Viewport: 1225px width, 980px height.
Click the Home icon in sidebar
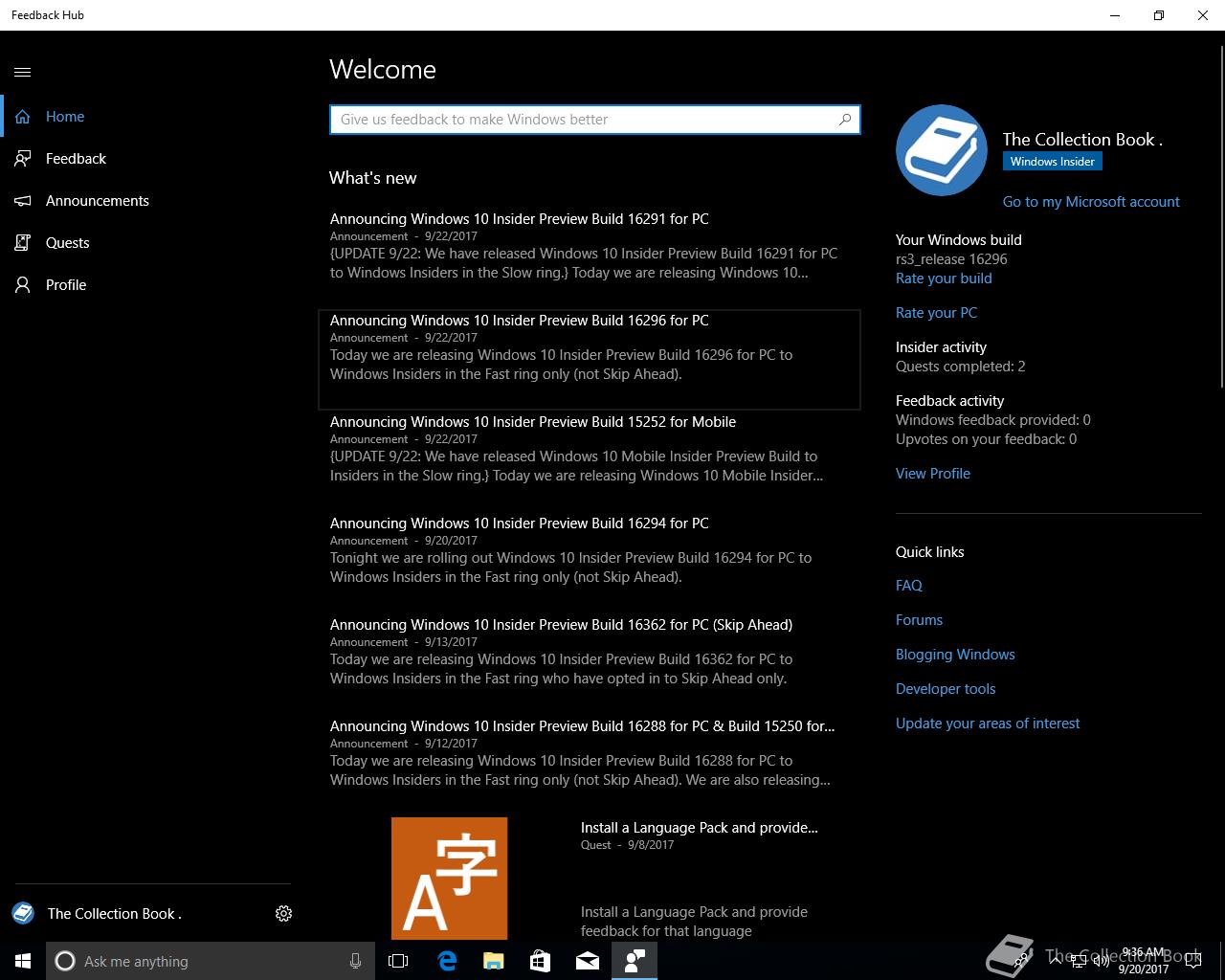coord(23,117)
